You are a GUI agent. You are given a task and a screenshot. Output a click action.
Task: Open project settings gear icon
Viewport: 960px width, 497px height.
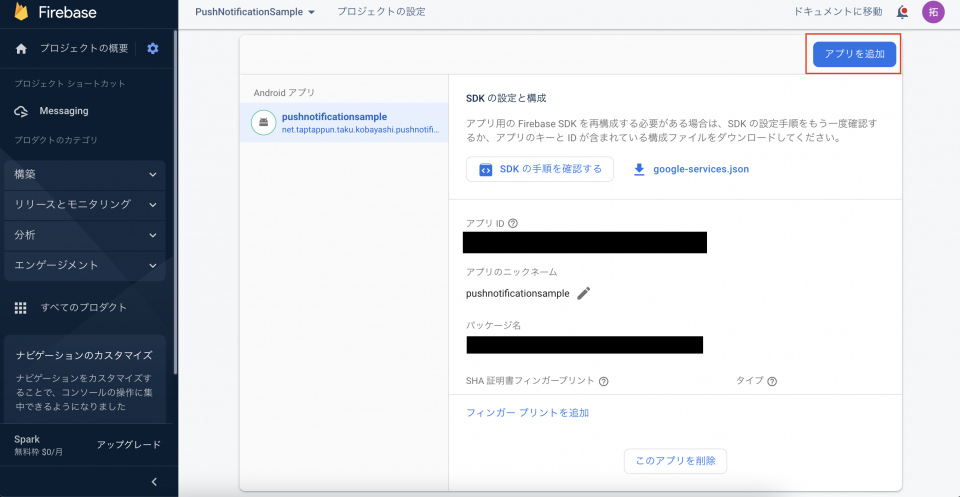(152, 48)
